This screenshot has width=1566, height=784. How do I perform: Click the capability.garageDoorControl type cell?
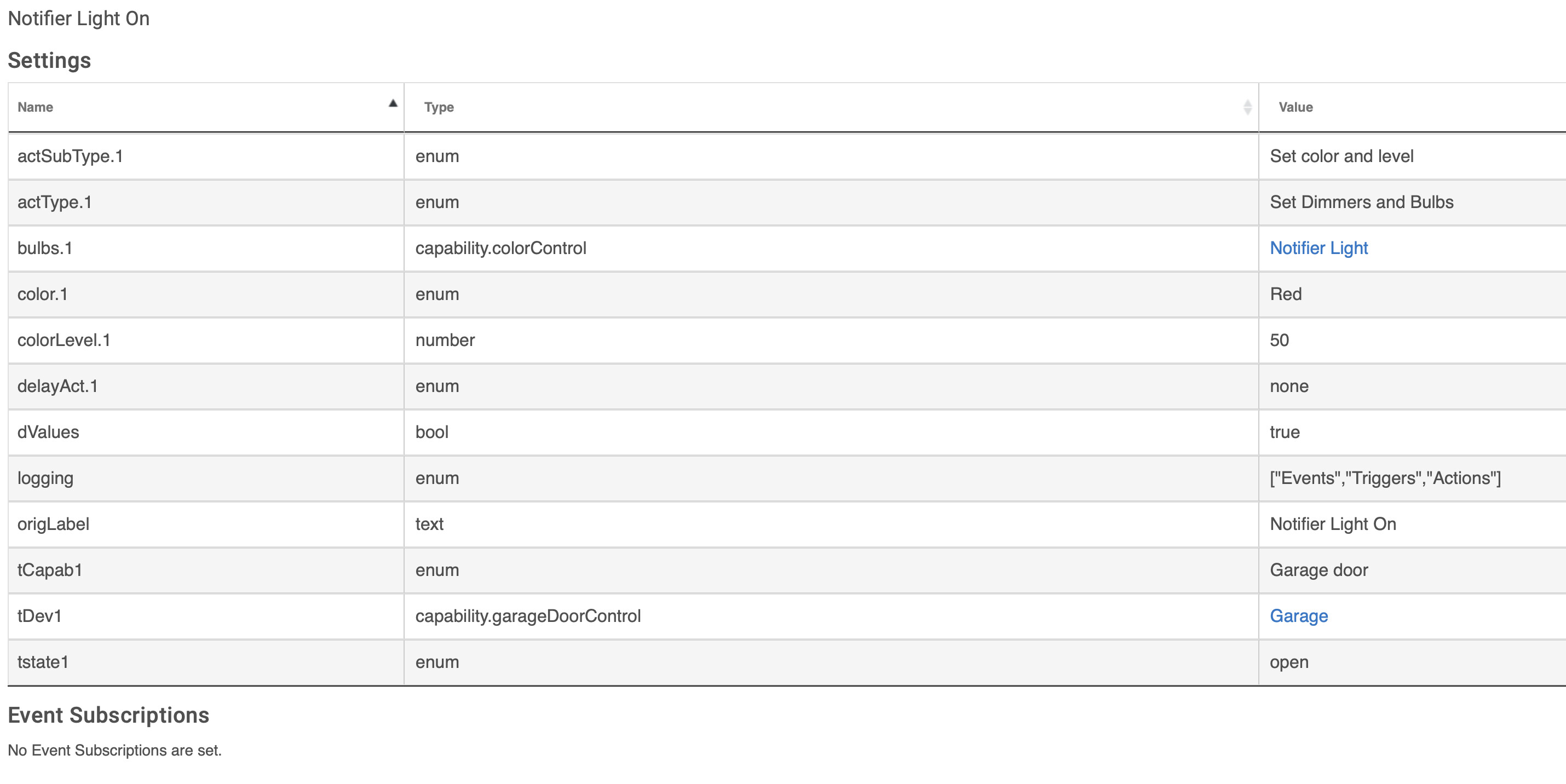click(831, 616)
